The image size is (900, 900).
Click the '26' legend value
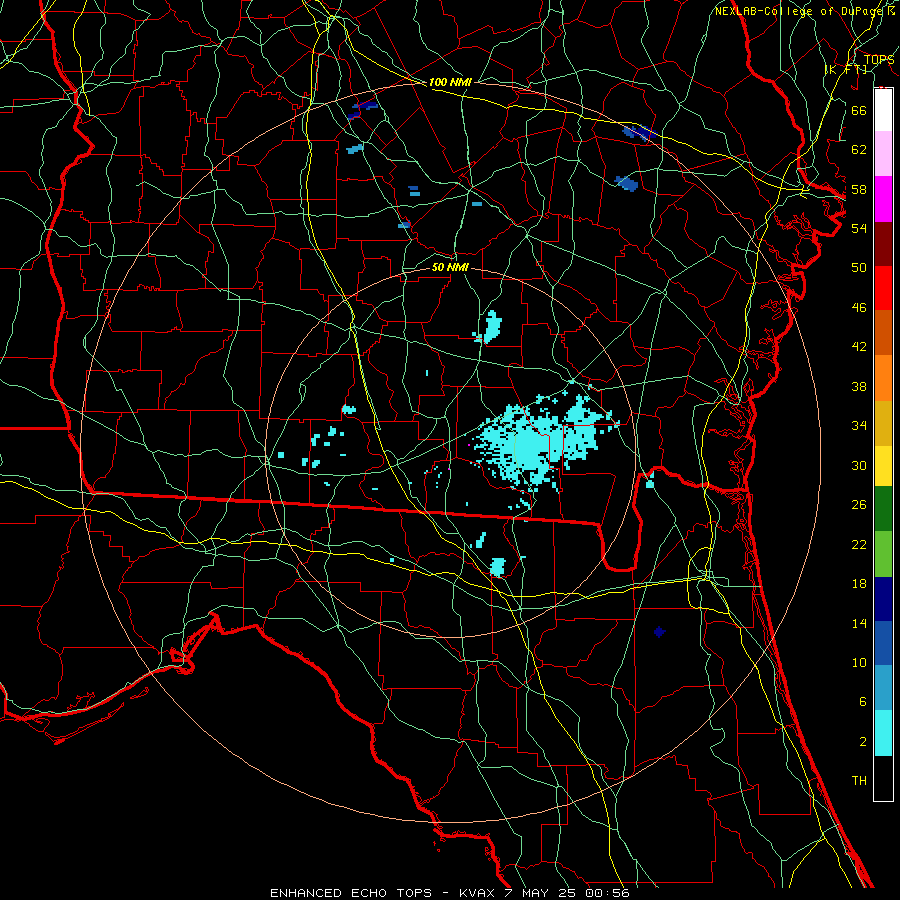pos(859,505)
